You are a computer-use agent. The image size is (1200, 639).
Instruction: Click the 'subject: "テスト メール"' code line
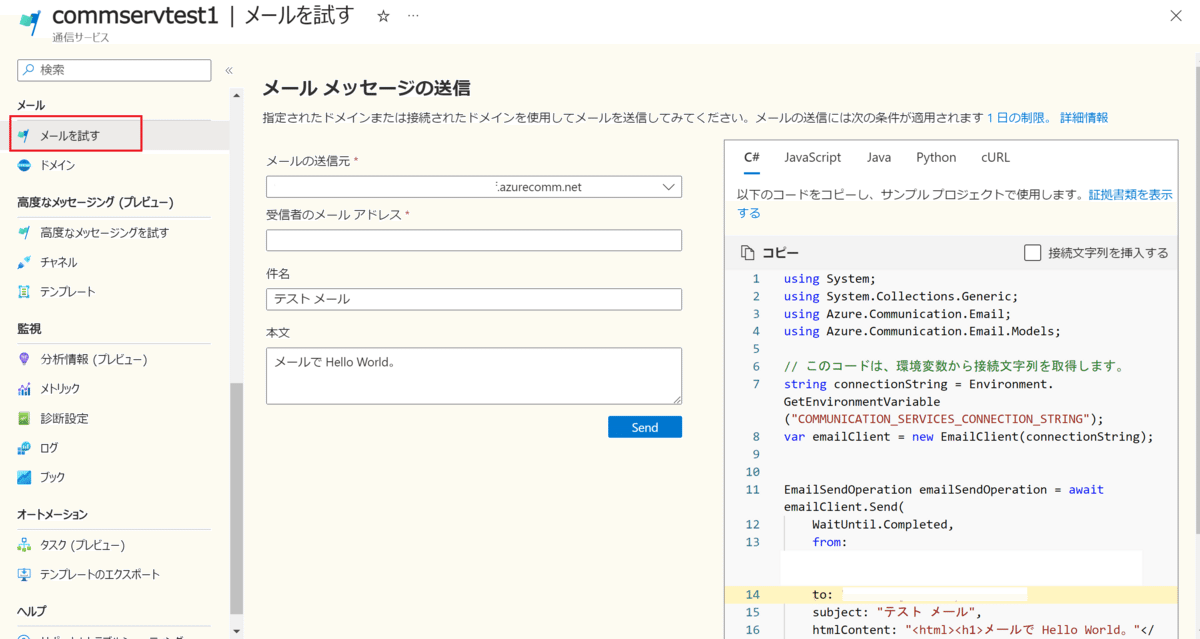pos(897,612)
